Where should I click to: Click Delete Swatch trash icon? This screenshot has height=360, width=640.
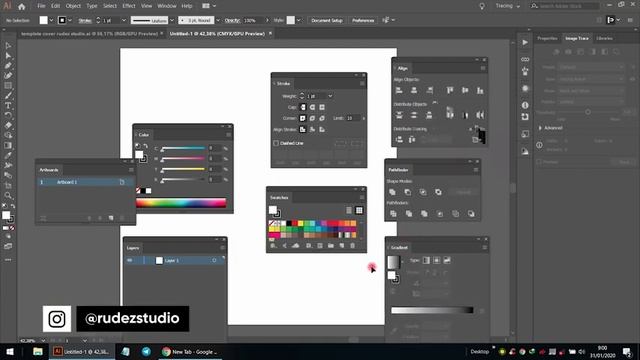[x=353, y=246]
